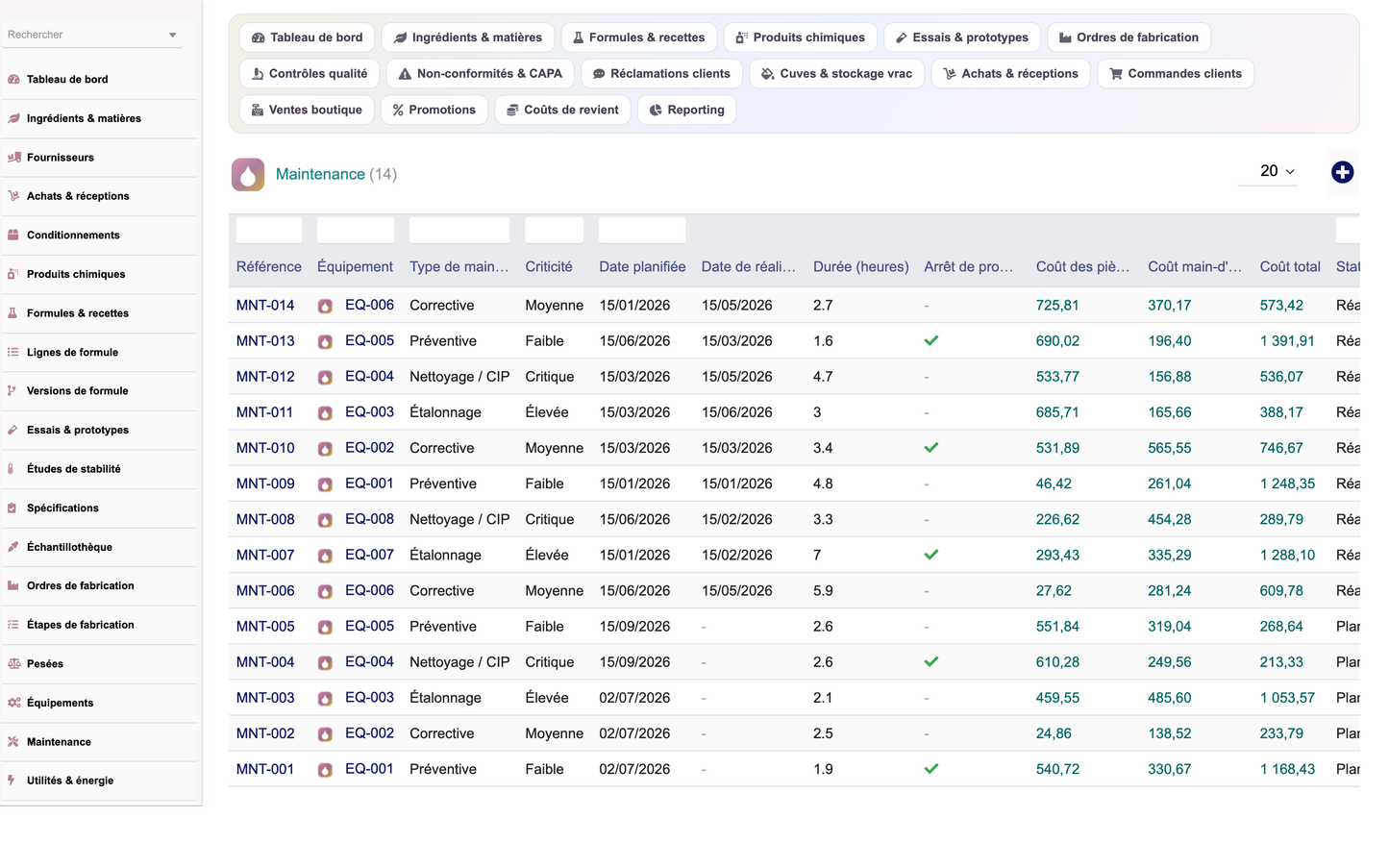1389x868 pixels.
Task: Click the Lignes de formule list icon
Action: click(13, 352)
